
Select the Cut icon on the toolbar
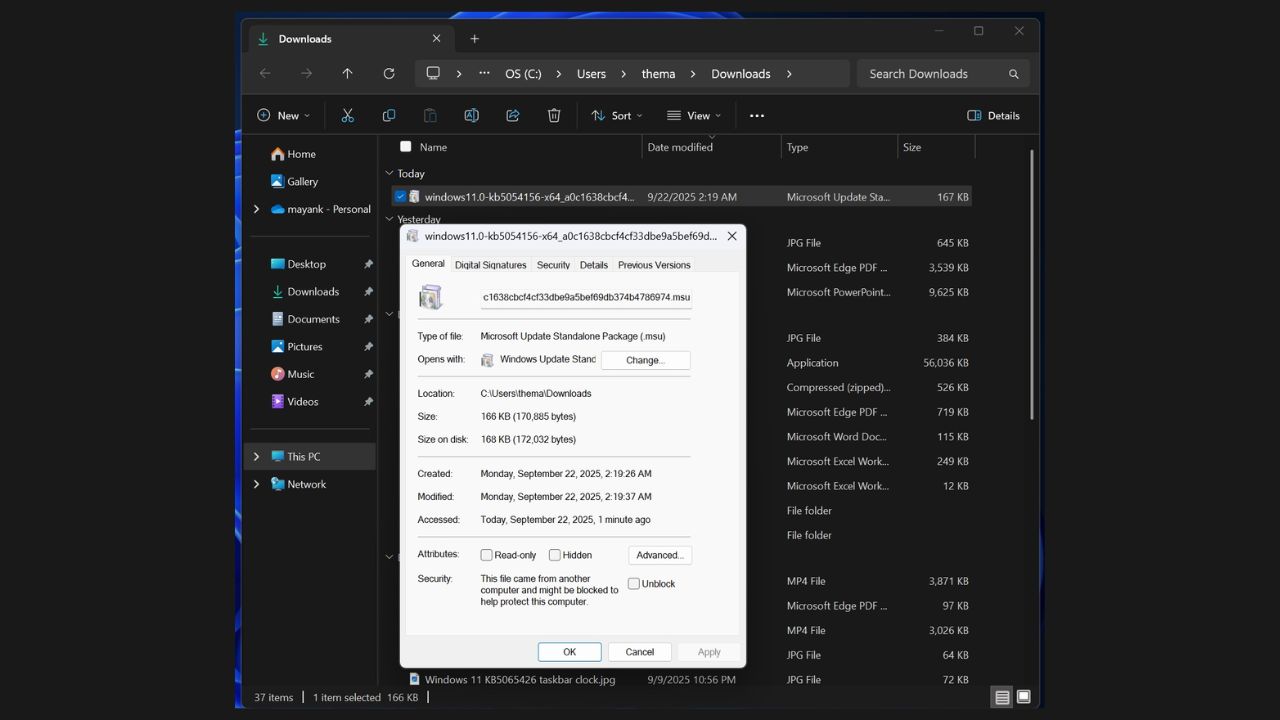(348, 115)
